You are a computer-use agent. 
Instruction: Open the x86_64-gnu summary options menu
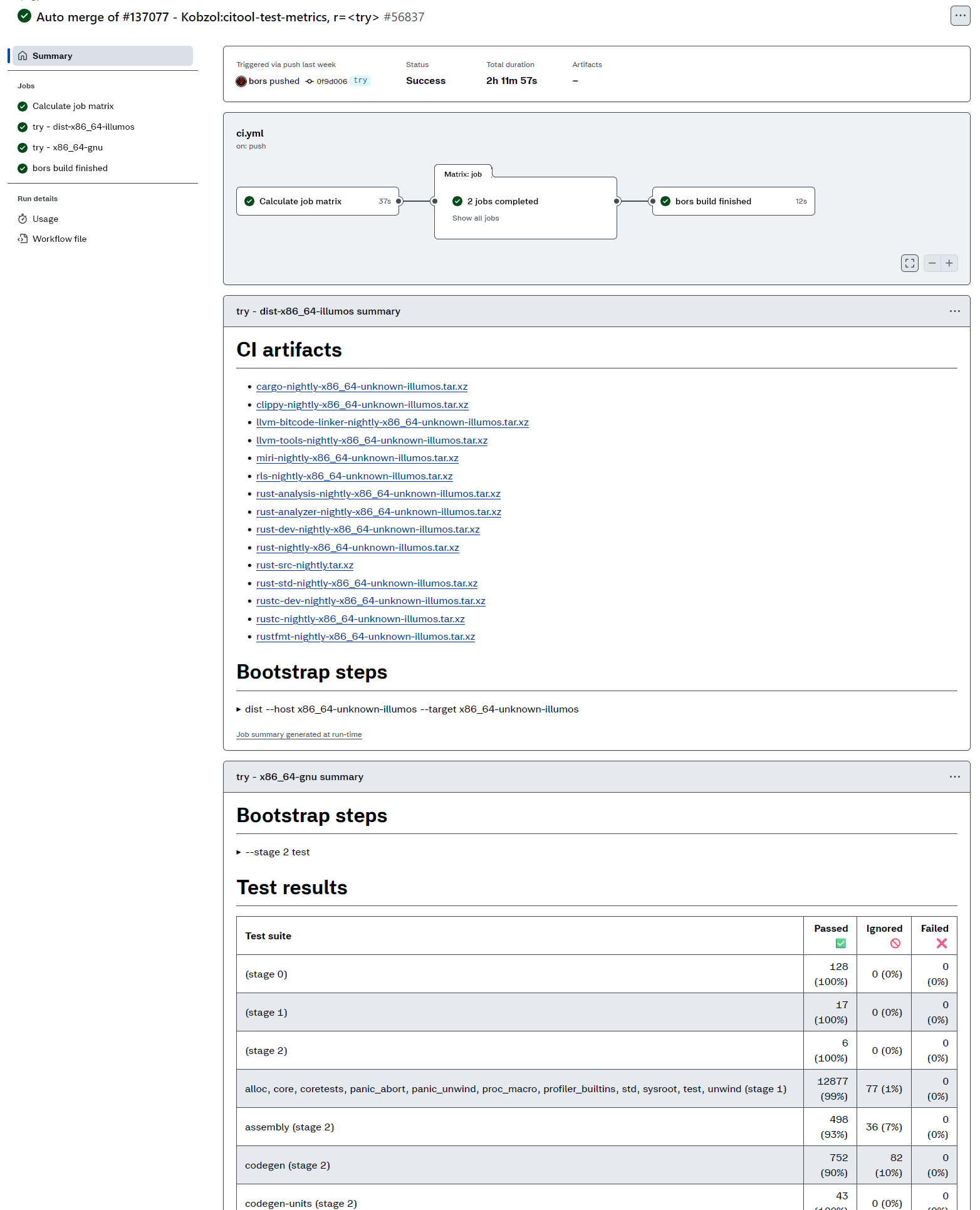(954, 777)
